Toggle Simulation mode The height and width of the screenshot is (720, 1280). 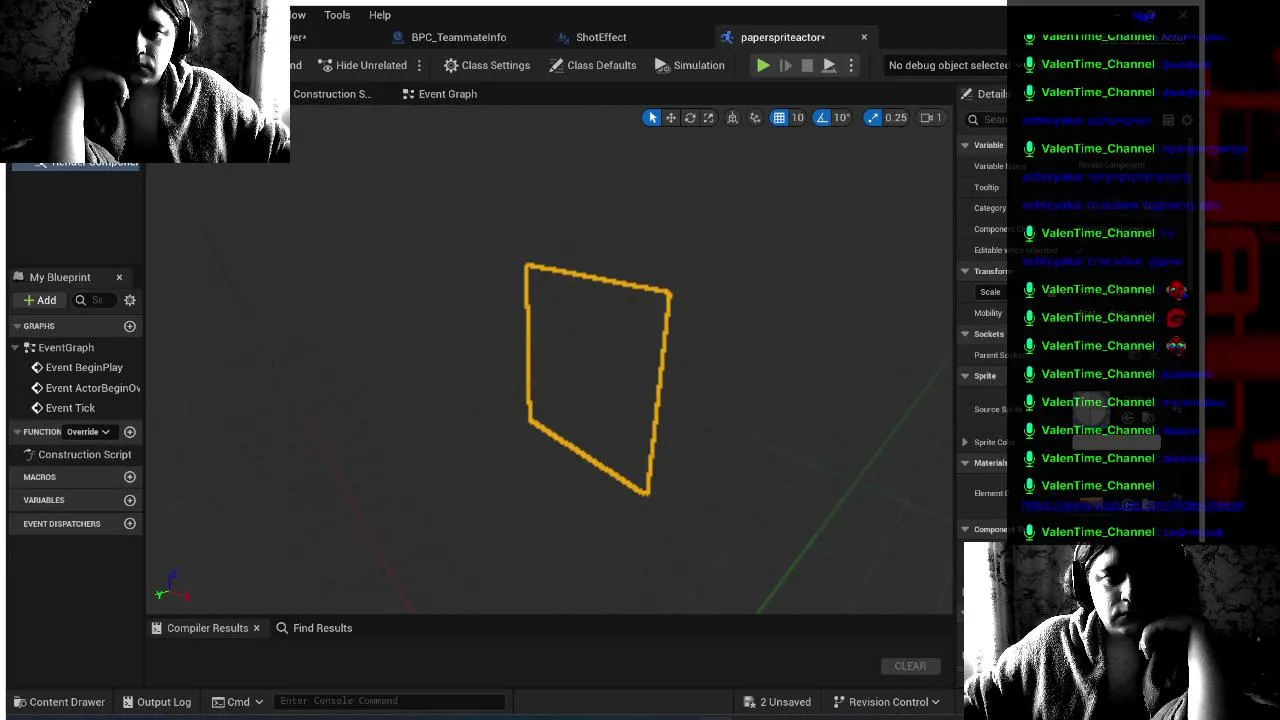pos(690,65)
